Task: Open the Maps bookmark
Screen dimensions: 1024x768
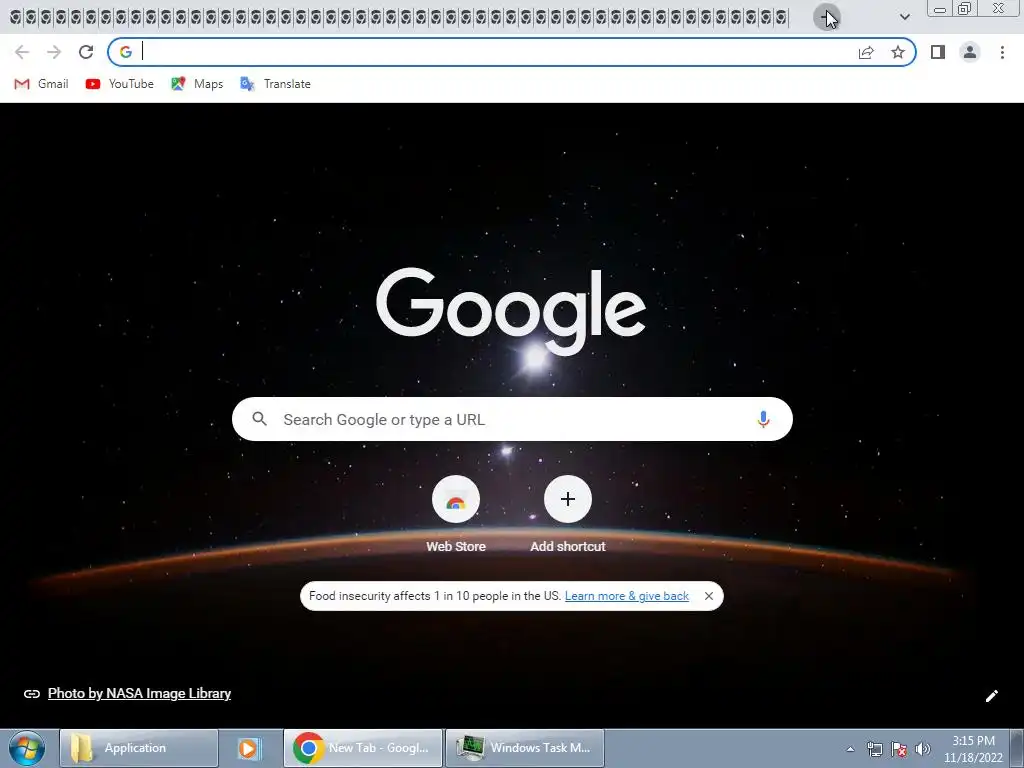Action: pyautogui.click(x=197, y=84)
